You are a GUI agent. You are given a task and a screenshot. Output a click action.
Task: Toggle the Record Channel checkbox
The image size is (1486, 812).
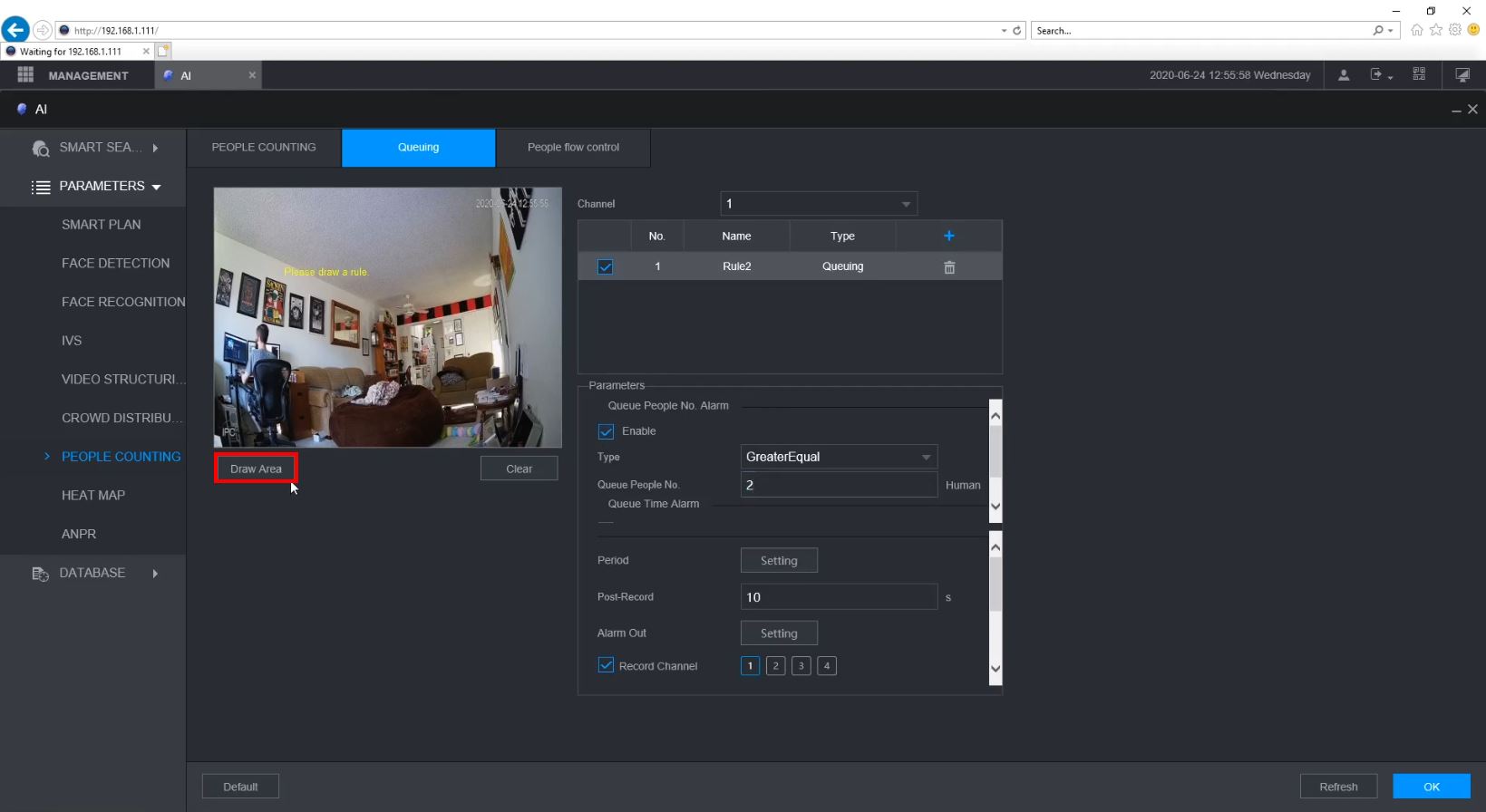click(607, 665)
